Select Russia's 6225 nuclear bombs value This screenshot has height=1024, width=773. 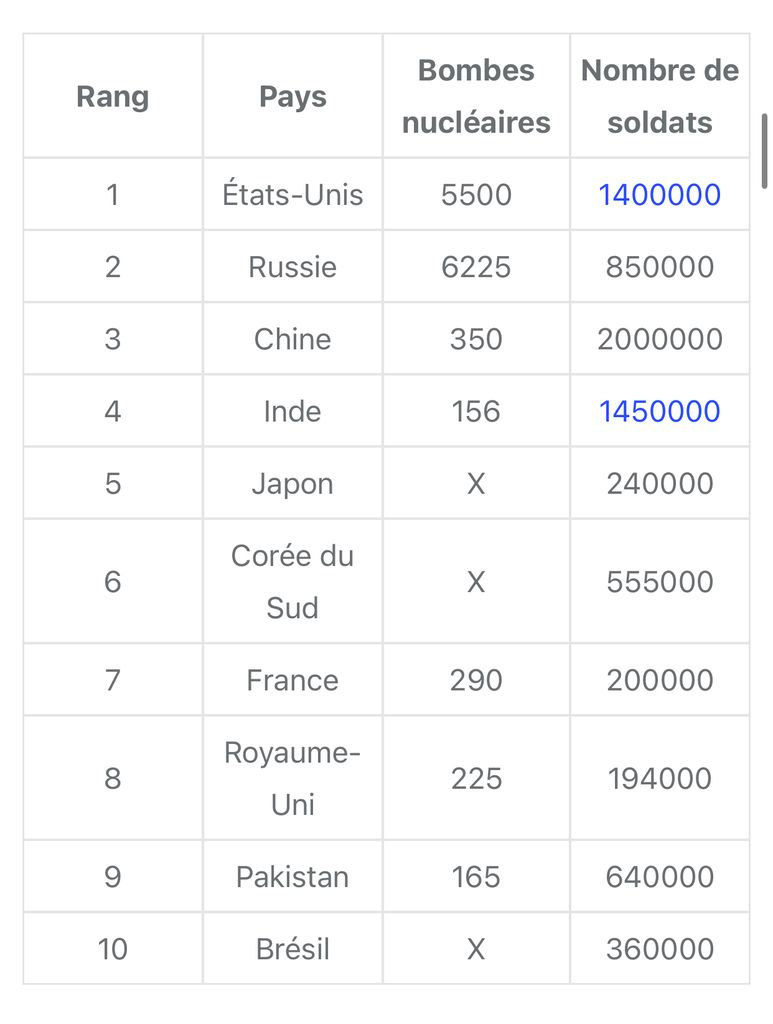[476, 266]
